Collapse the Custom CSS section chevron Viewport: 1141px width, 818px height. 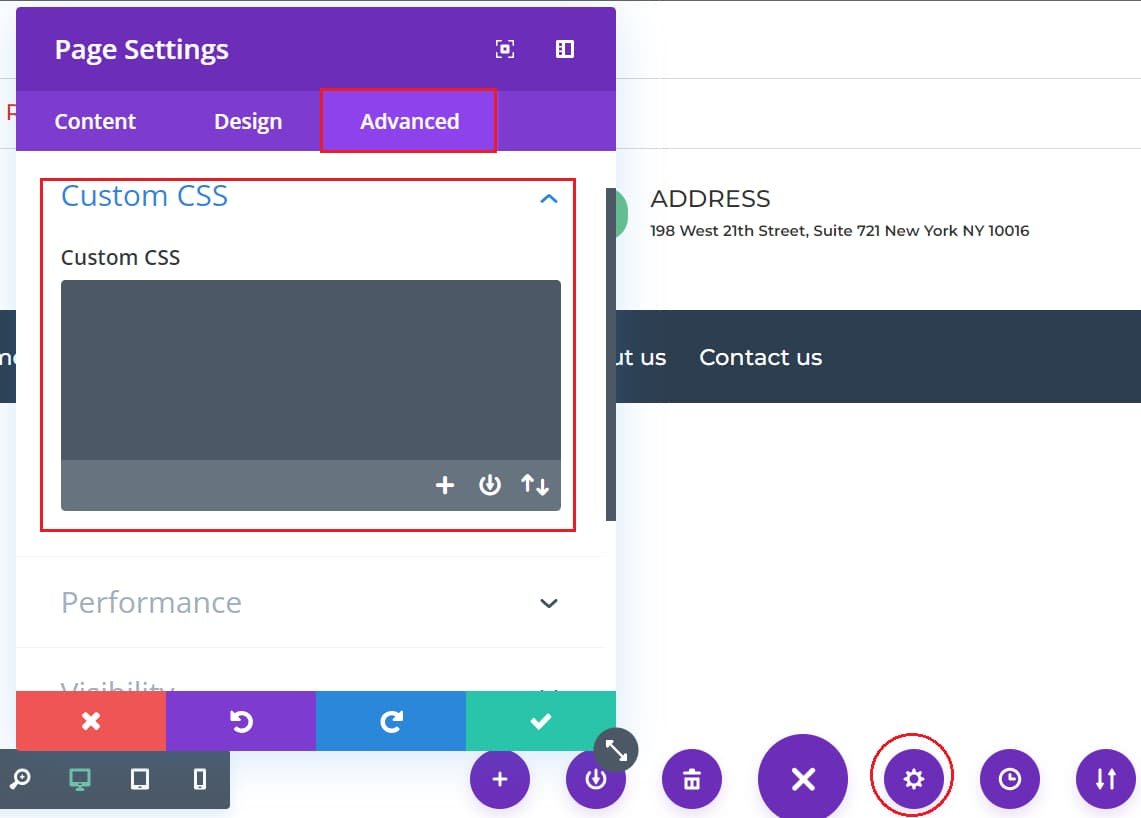point(549,198)
